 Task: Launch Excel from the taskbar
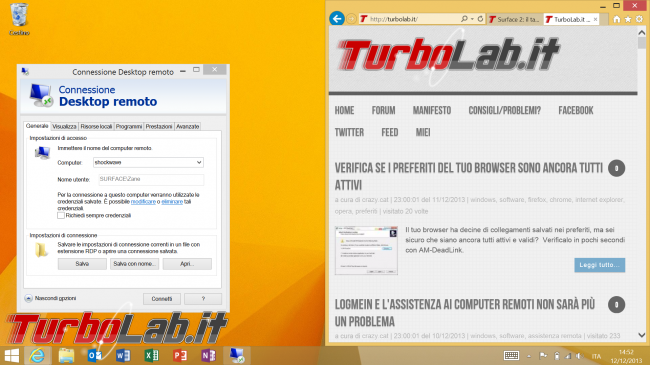pos(151,355)
